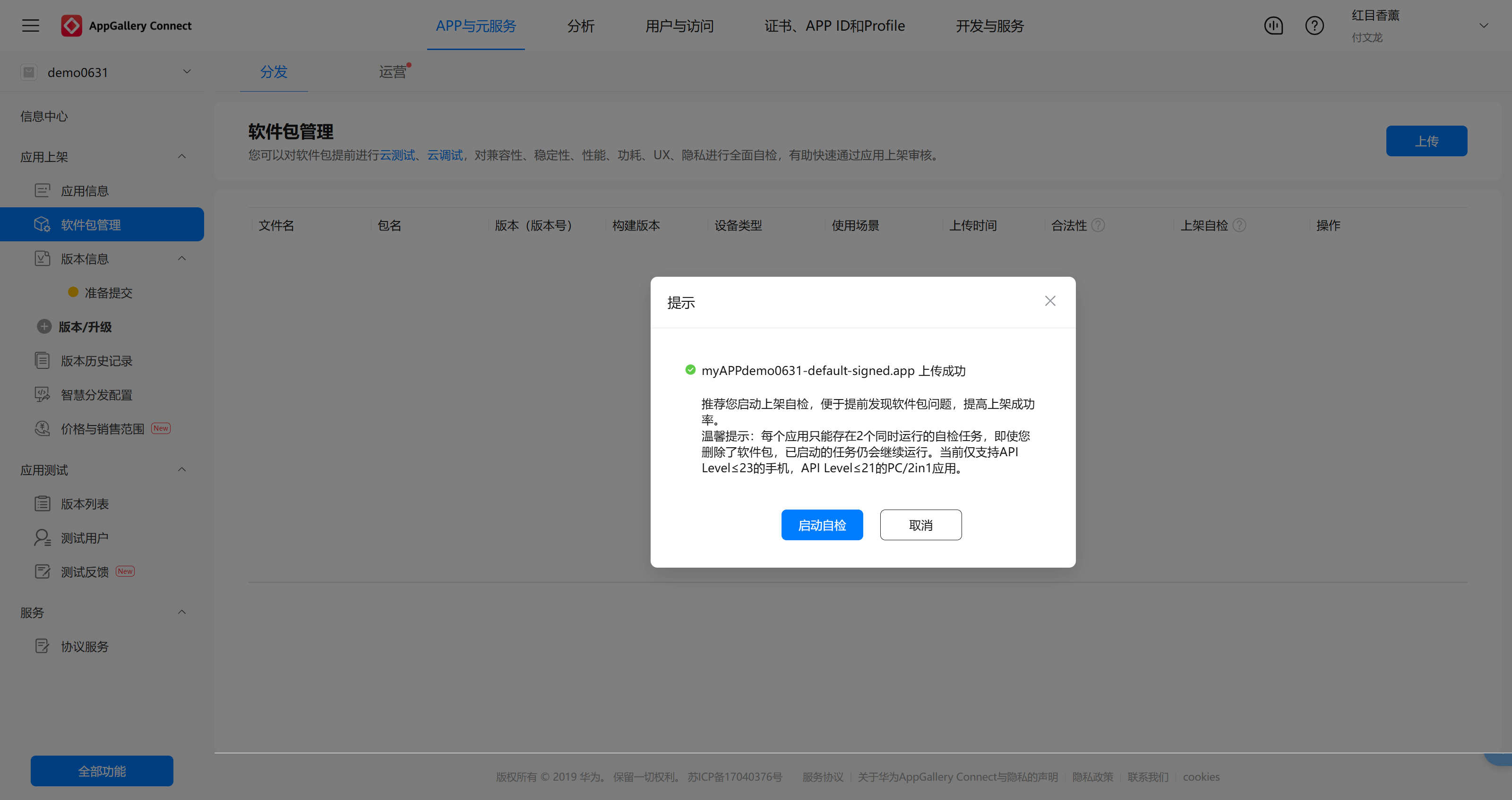The image size is (1512, 800).
Task: Open the 云测试 link
Action: pos(397,155)
